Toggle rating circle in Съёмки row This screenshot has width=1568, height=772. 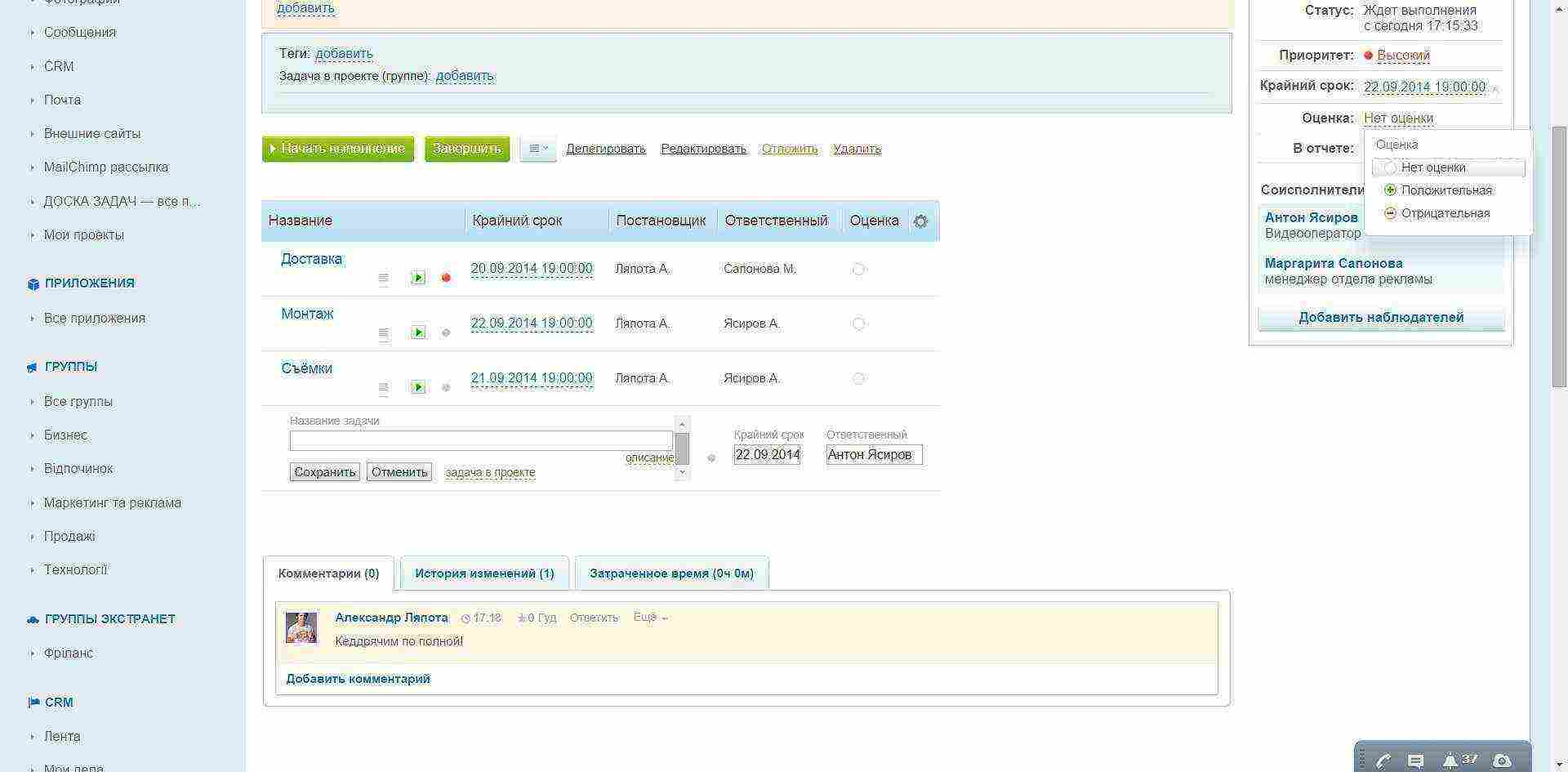point(858,378)
